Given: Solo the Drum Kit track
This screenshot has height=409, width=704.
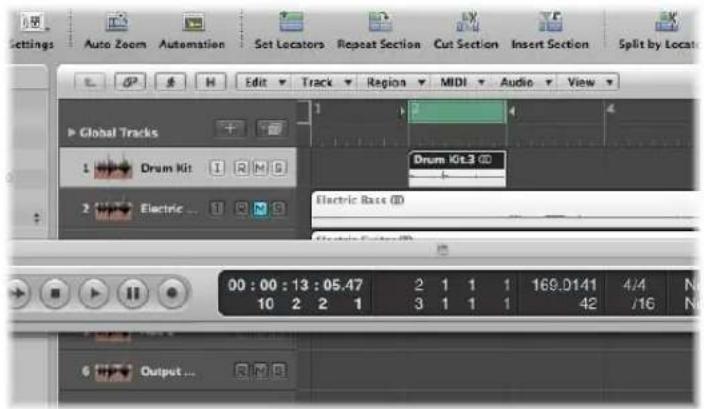Looking at the screenshot, I should point(278,168).
